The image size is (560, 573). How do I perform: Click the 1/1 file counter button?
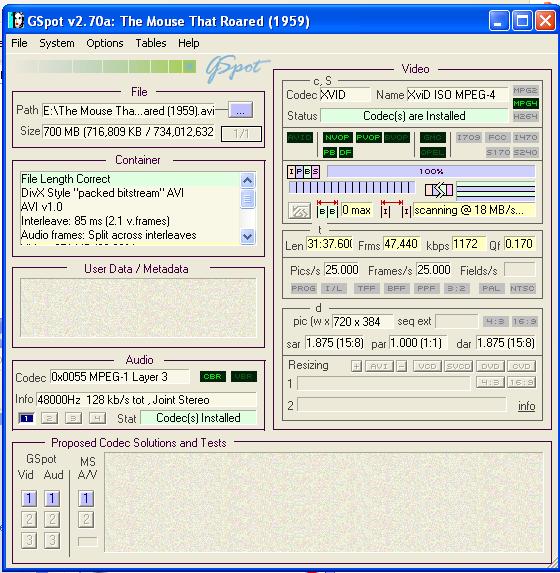pyautogui.click(x=241, y=134)
